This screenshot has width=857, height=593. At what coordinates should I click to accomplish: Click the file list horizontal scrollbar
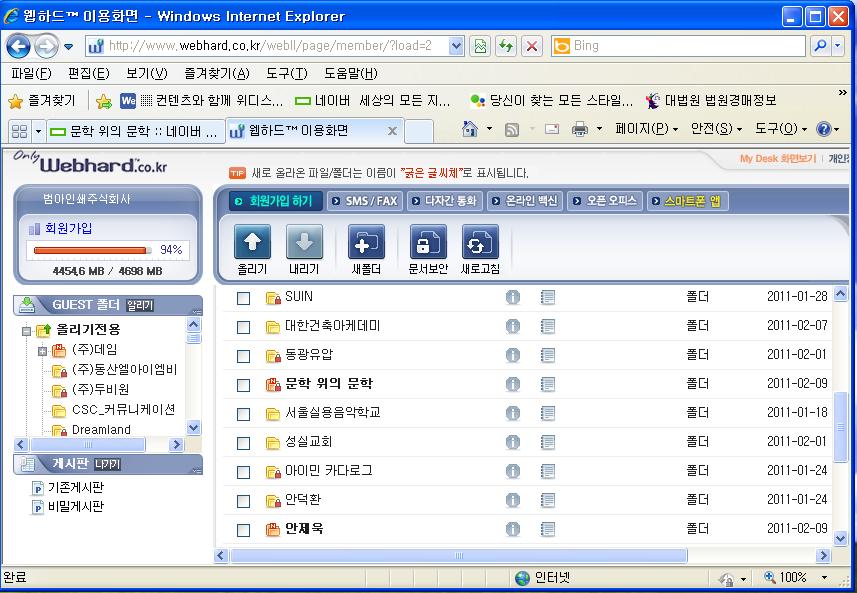click(x=457, y=555)
